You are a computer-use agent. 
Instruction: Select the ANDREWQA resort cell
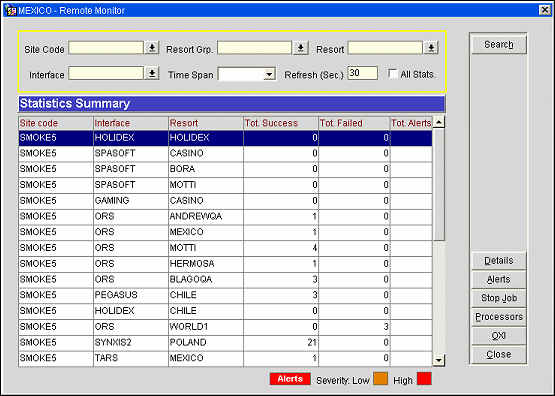tap(206, 216)
